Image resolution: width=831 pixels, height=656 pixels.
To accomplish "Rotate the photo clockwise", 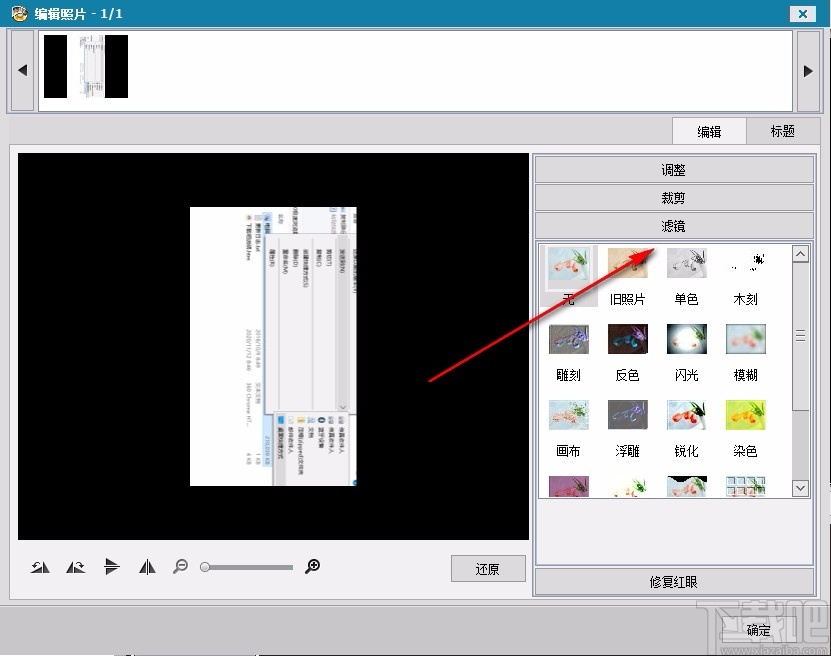I will [x=75, y=566].
